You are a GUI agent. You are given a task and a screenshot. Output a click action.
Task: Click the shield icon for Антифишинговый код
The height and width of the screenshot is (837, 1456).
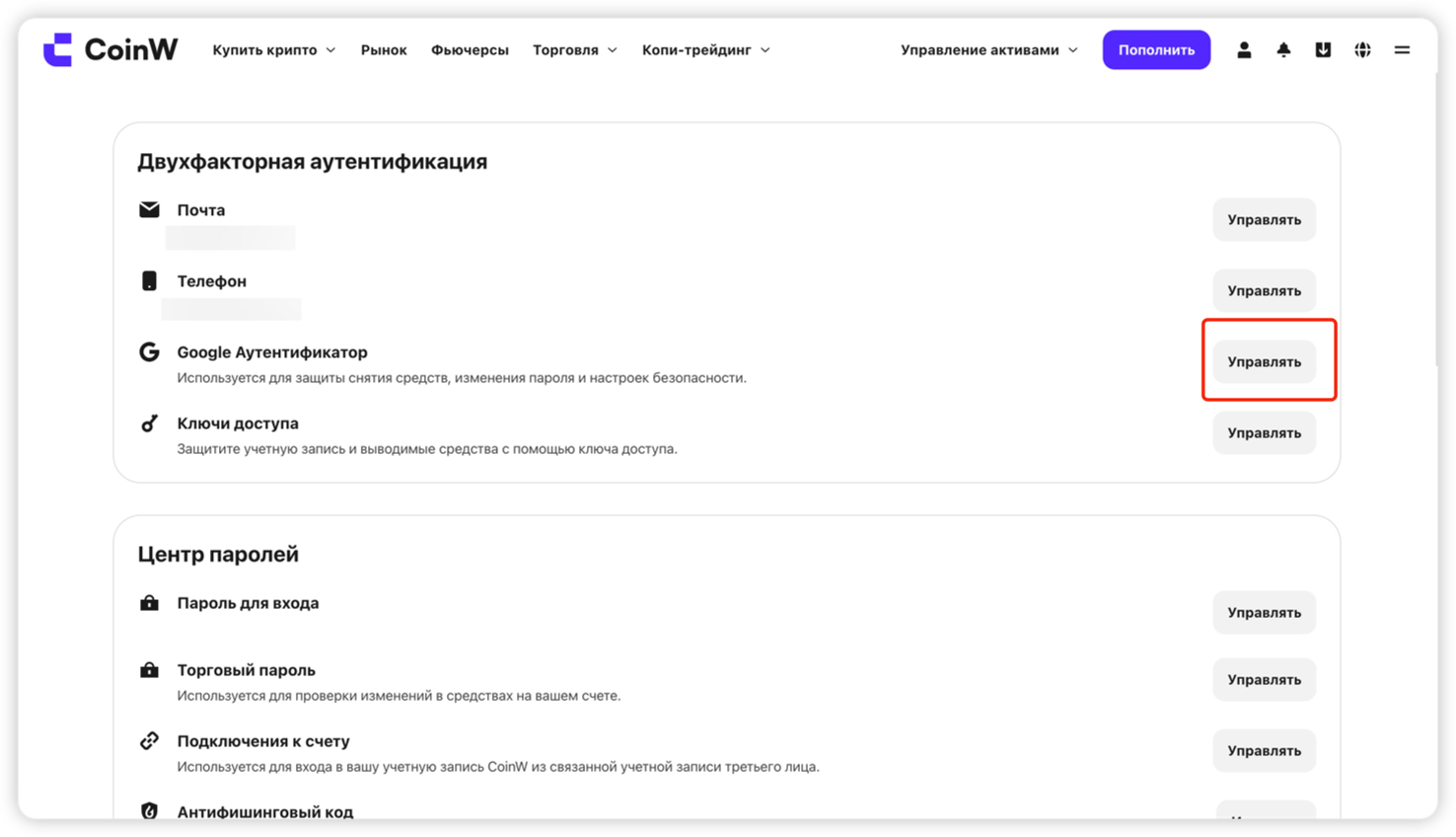149,810
